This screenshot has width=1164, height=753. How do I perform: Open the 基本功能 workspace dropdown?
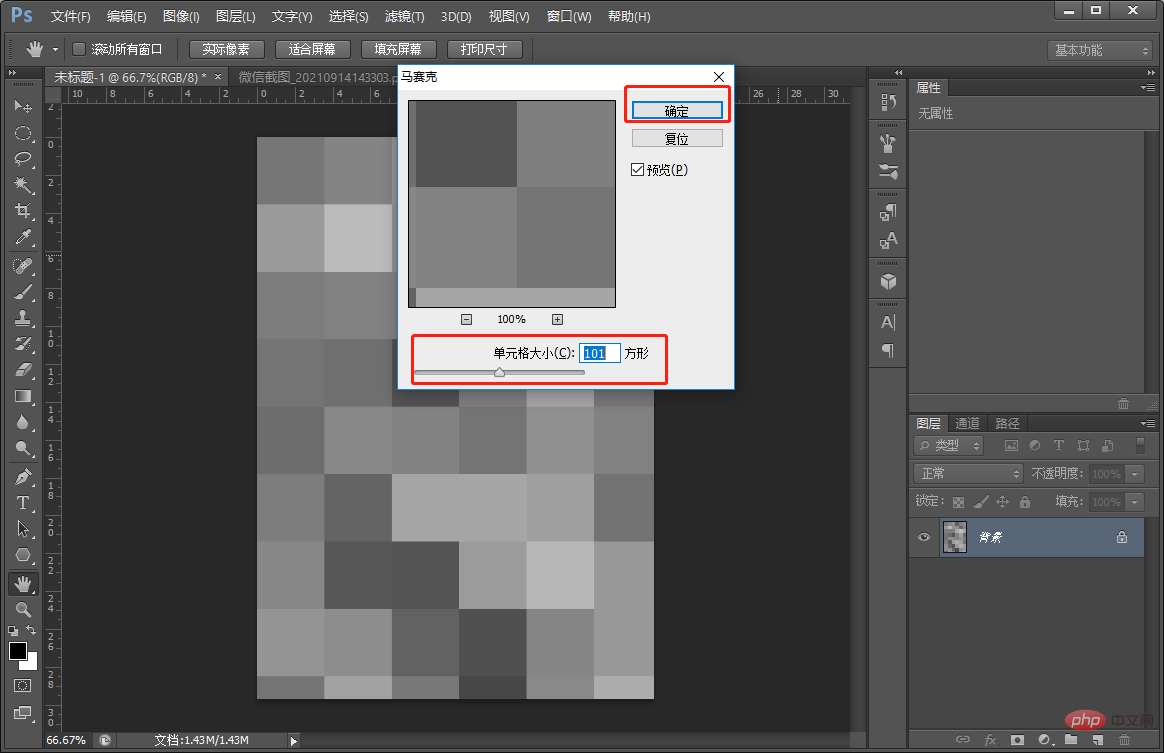click(x=1100, y=50)
